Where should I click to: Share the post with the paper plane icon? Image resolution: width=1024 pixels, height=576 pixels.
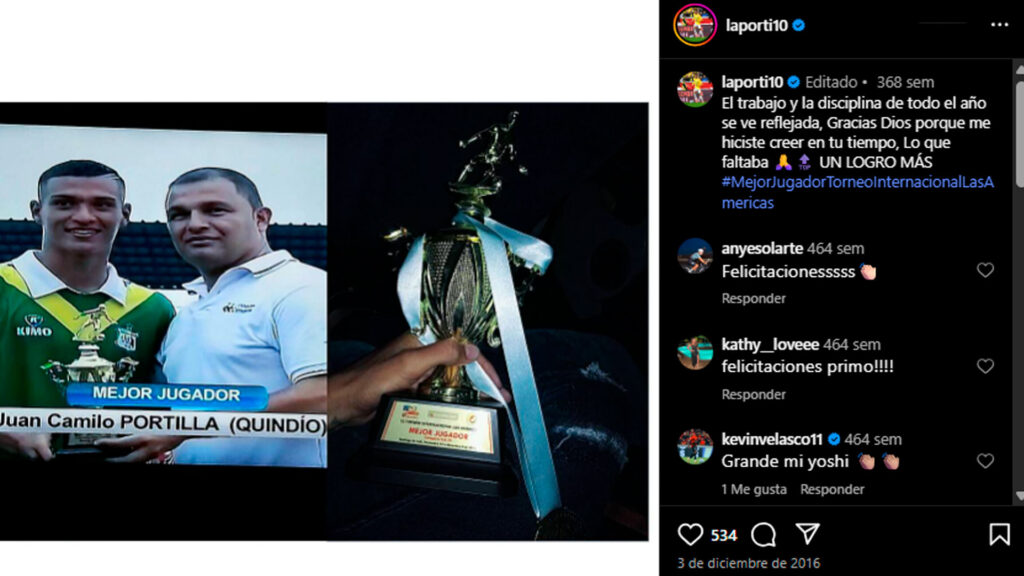click(x=808, y=534)
